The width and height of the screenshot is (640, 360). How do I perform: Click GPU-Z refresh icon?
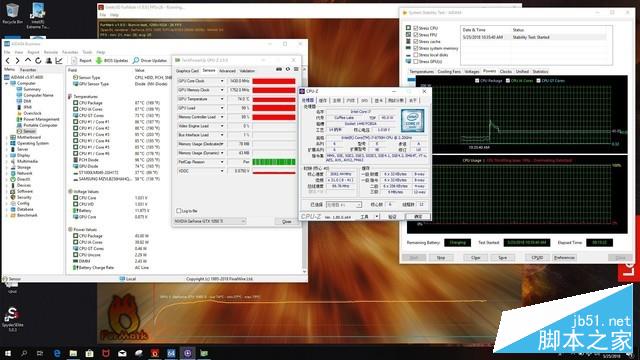(288, 69)
